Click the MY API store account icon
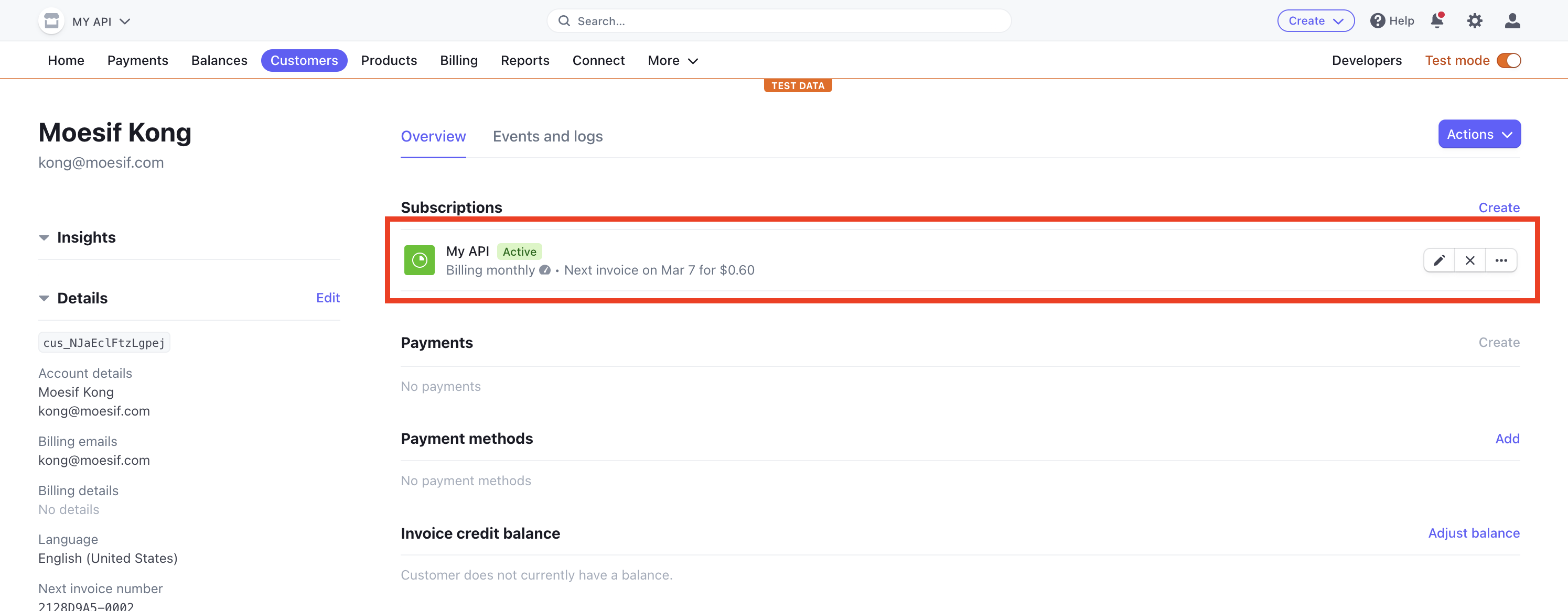The height and width of the screenshot is (611, 1568). coord(51,21)
